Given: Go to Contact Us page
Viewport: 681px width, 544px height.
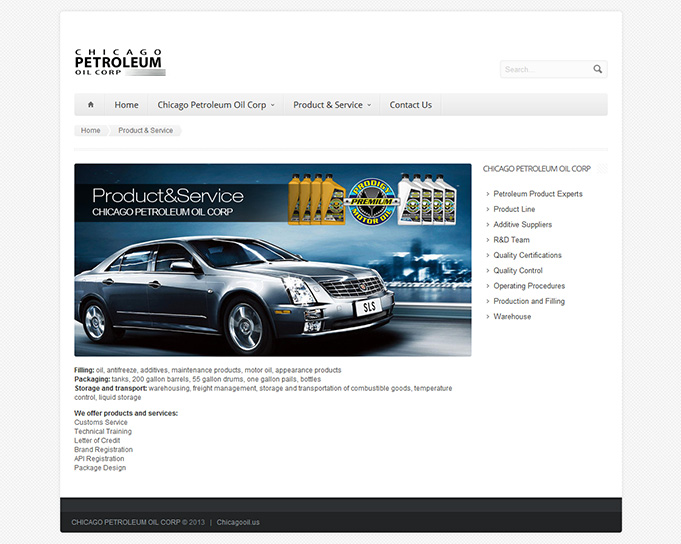Looking at the screenshot, I should pyautogui.click(x=410, y=105).
